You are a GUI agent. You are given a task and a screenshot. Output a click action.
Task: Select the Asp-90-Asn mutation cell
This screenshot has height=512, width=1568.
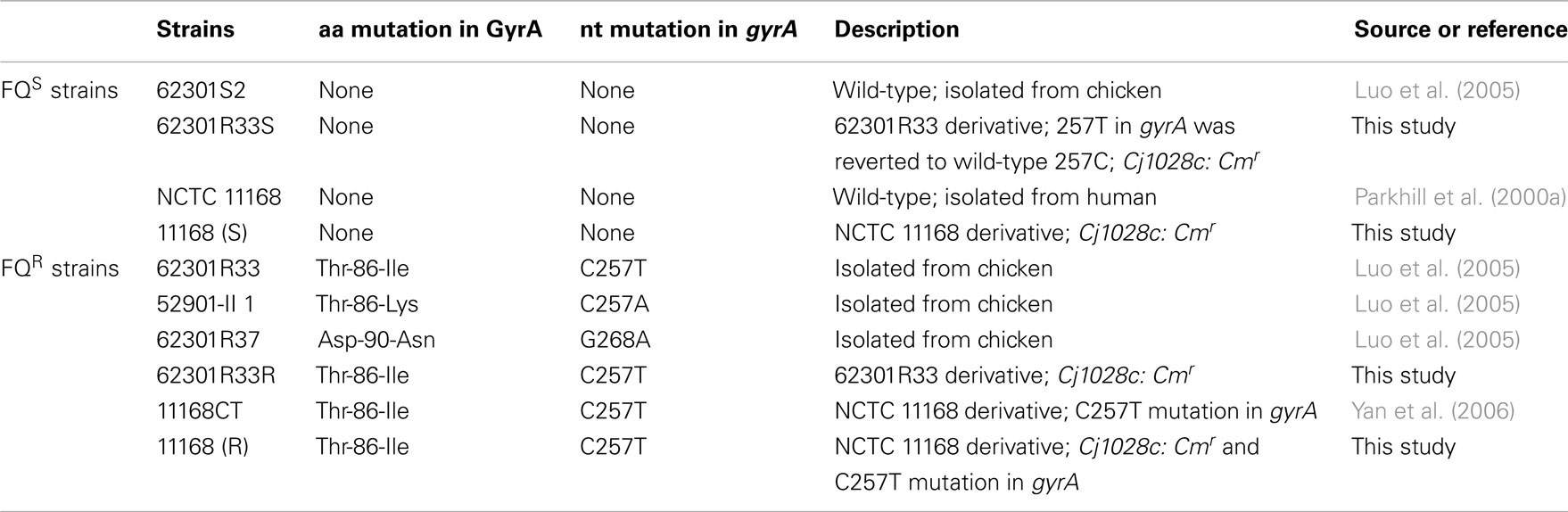[x=376, y=340]
